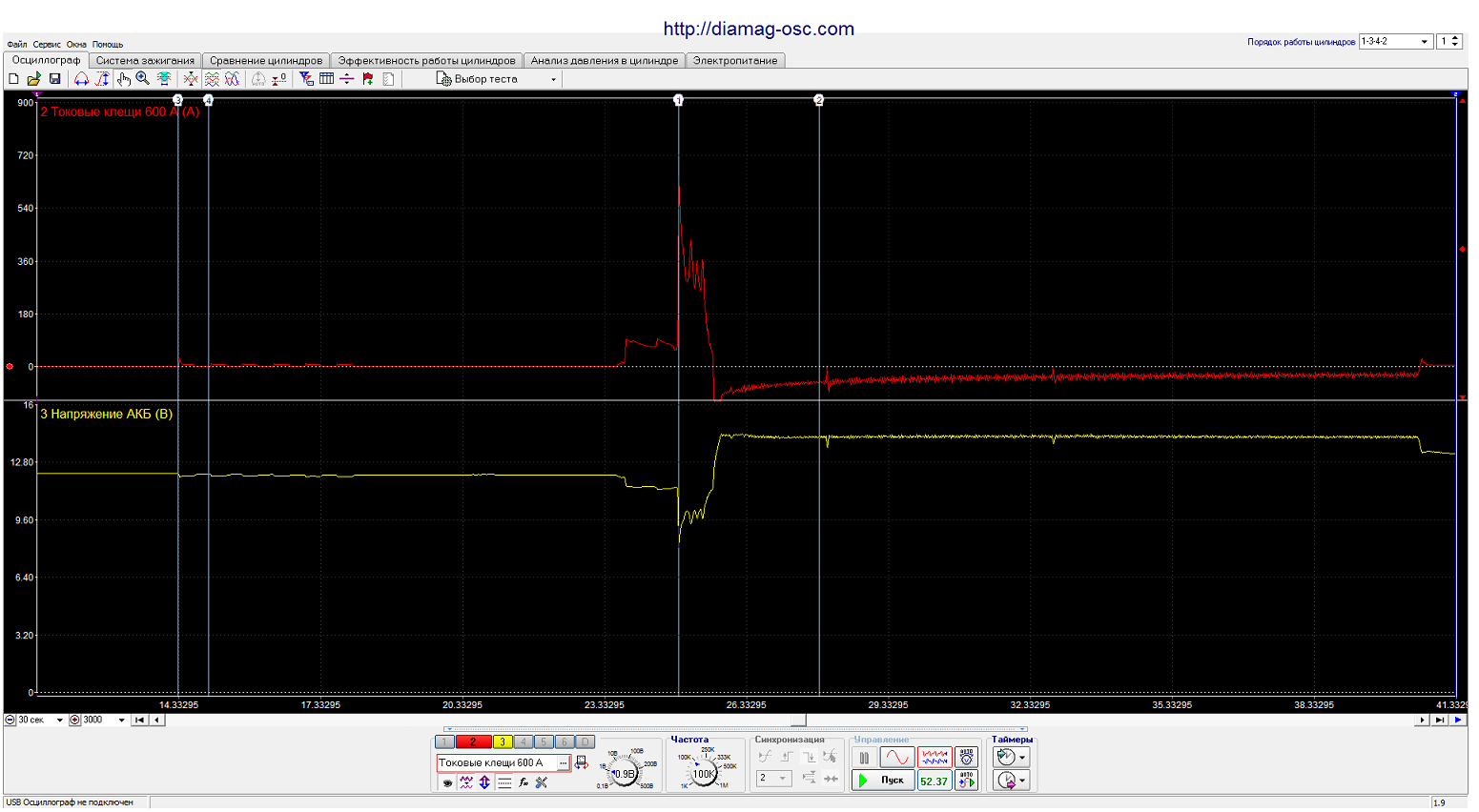Click the blue vertical arrows scale icon
Screen dimensions: 1479x812
pyautogui.click(x=484, y=782)
